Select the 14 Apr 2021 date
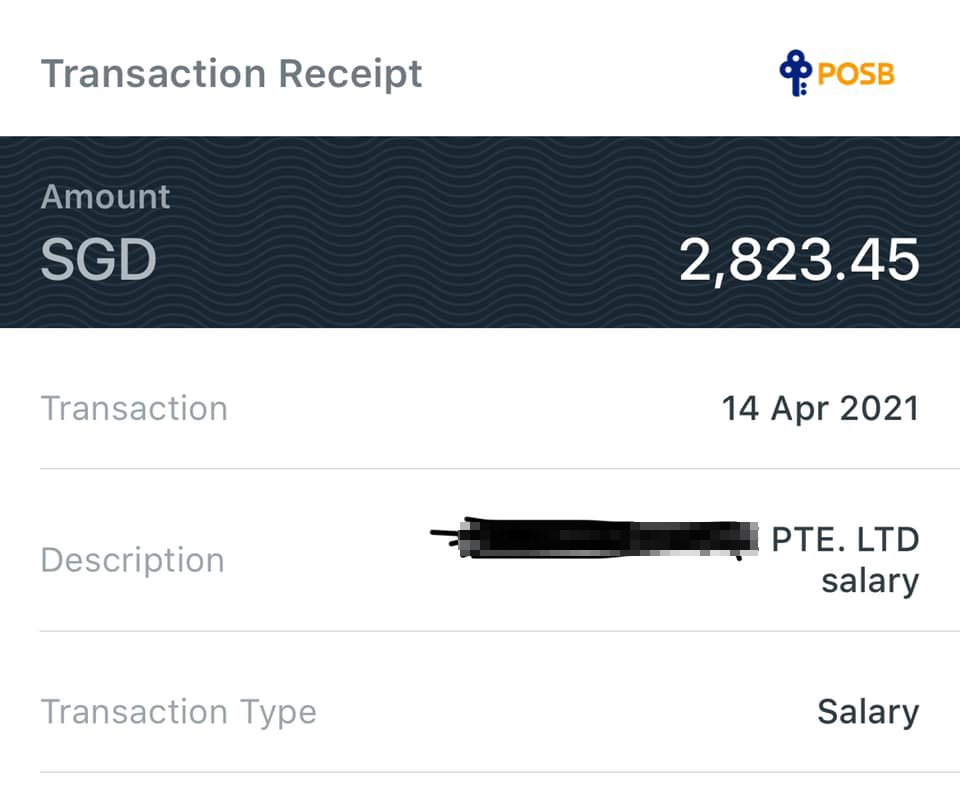960x802 pixels. click(820, 409)
